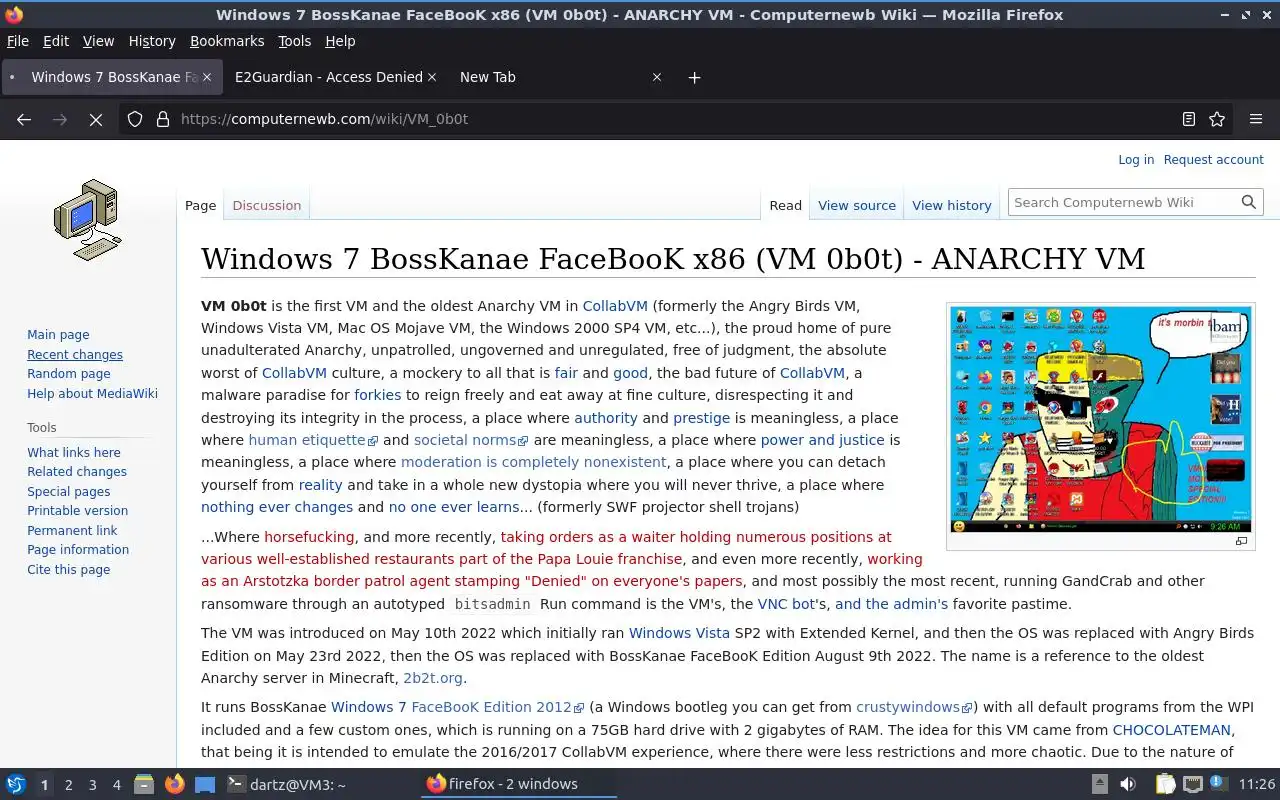Click the terminal icon for dartz@VM3
The height and width of the screenshot is (800, 1280).
point(236,784)
